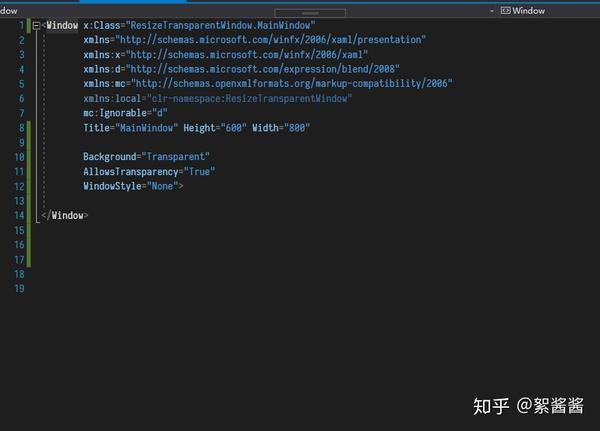Click line number 19 in the gutter
Screen dimensions: 600x431
pyautogui.click(x=19, y=289)
